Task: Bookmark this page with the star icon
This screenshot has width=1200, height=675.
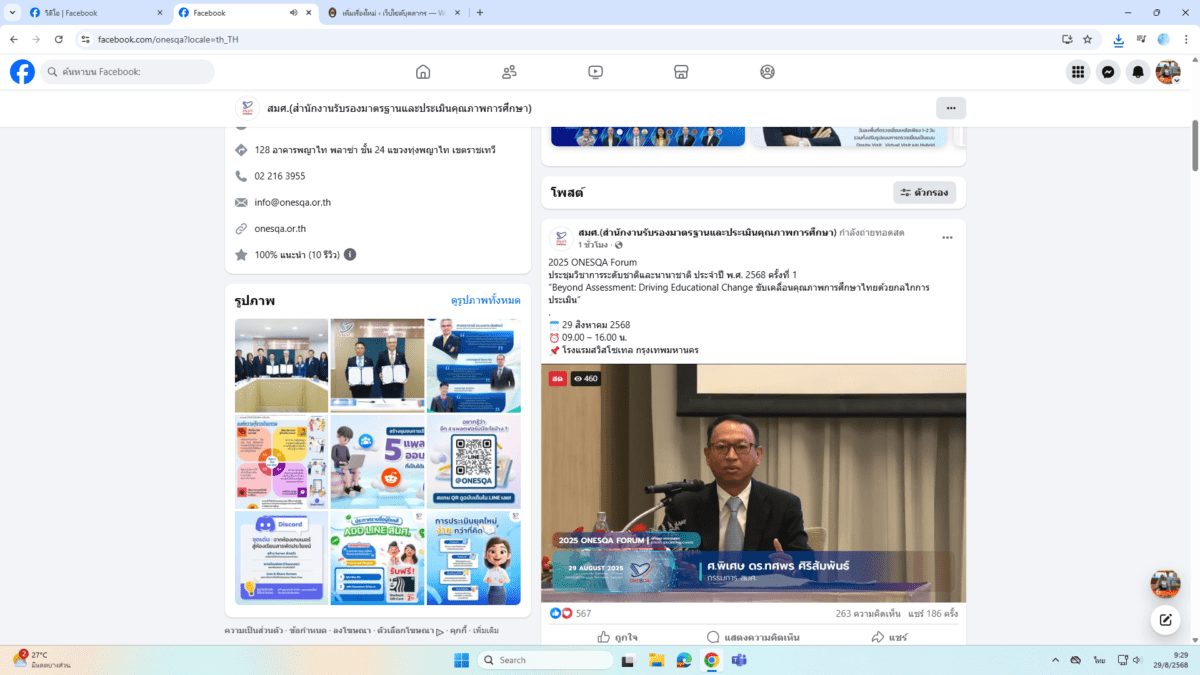Action: 1087,39
